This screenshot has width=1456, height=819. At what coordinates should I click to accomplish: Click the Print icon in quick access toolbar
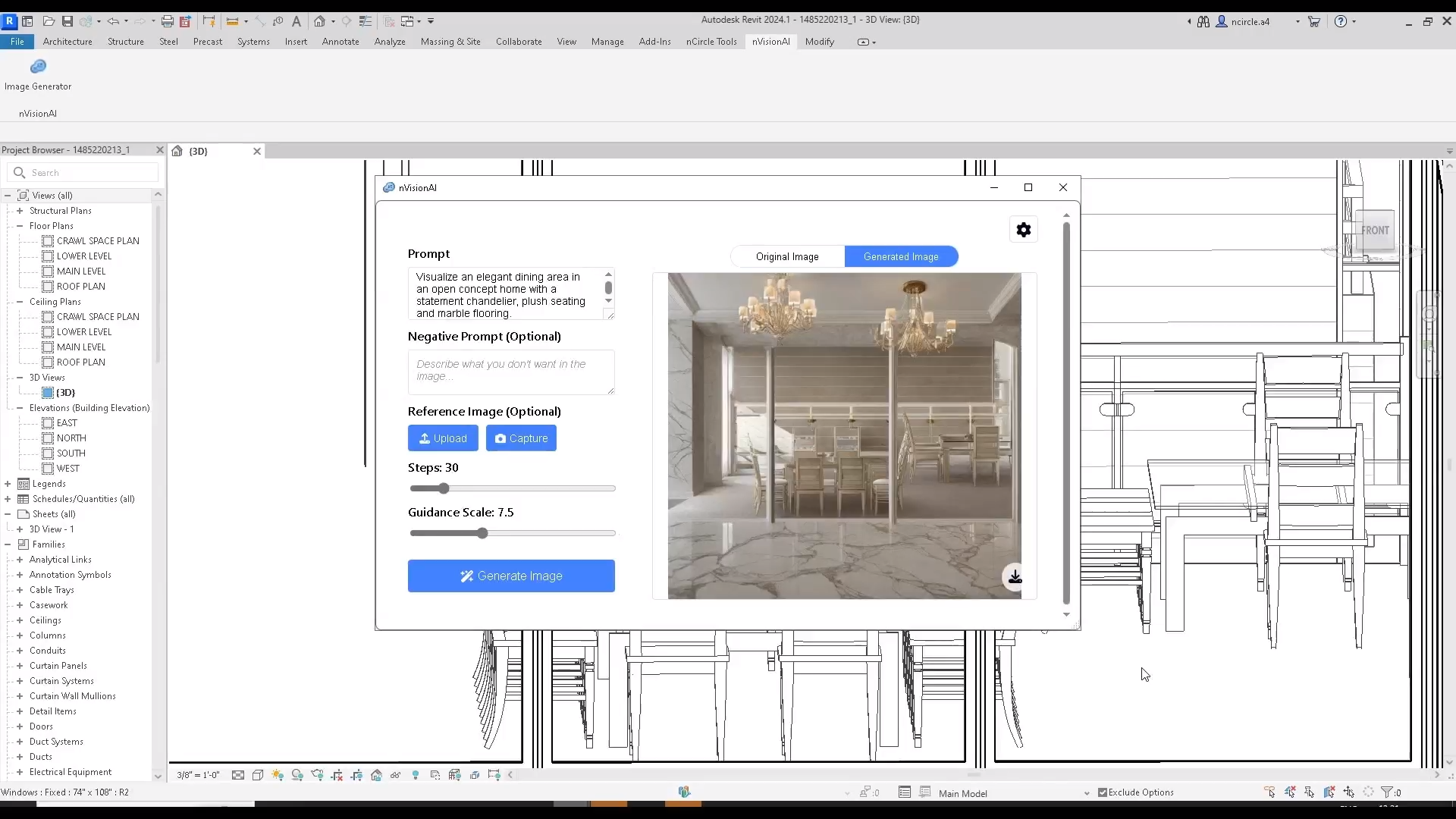point(168,21)
